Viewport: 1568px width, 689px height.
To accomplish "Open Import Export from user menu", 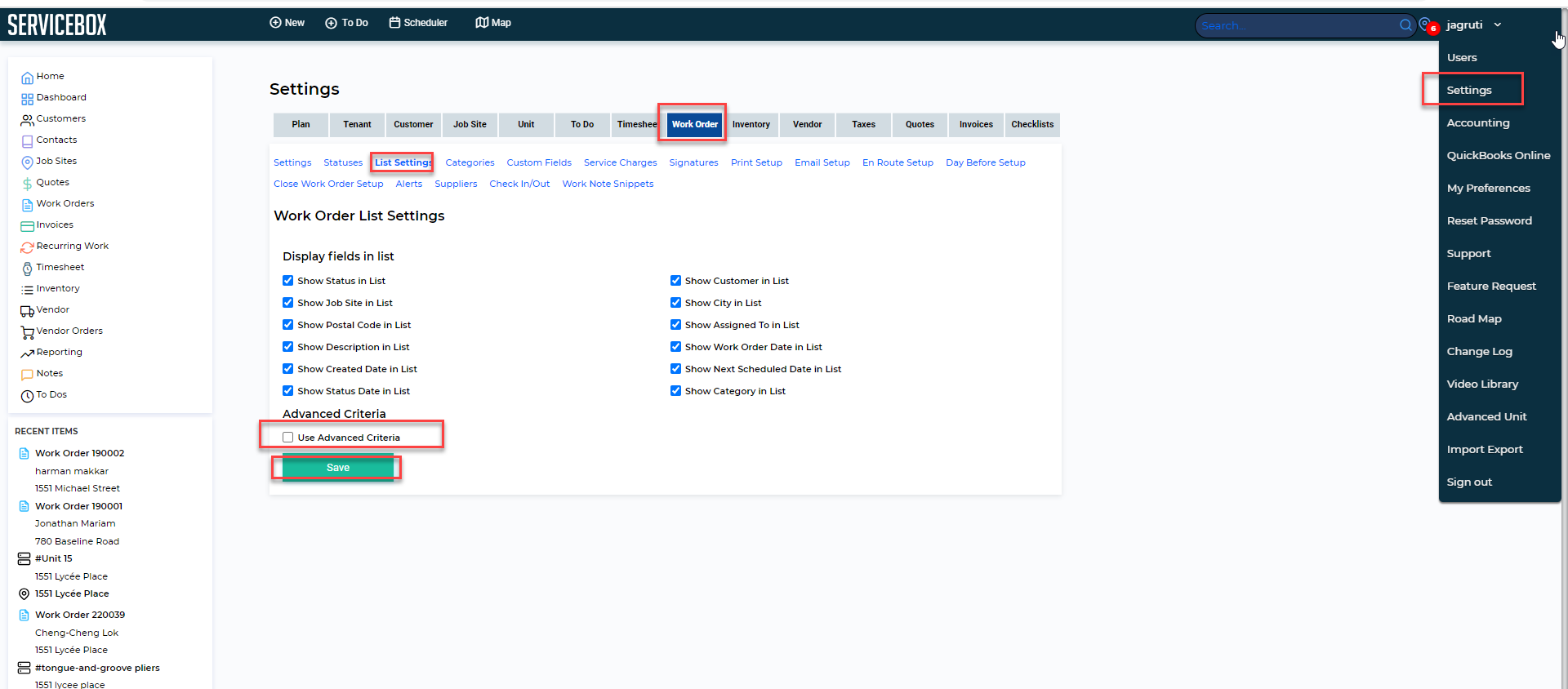I will click(1485, 449).
